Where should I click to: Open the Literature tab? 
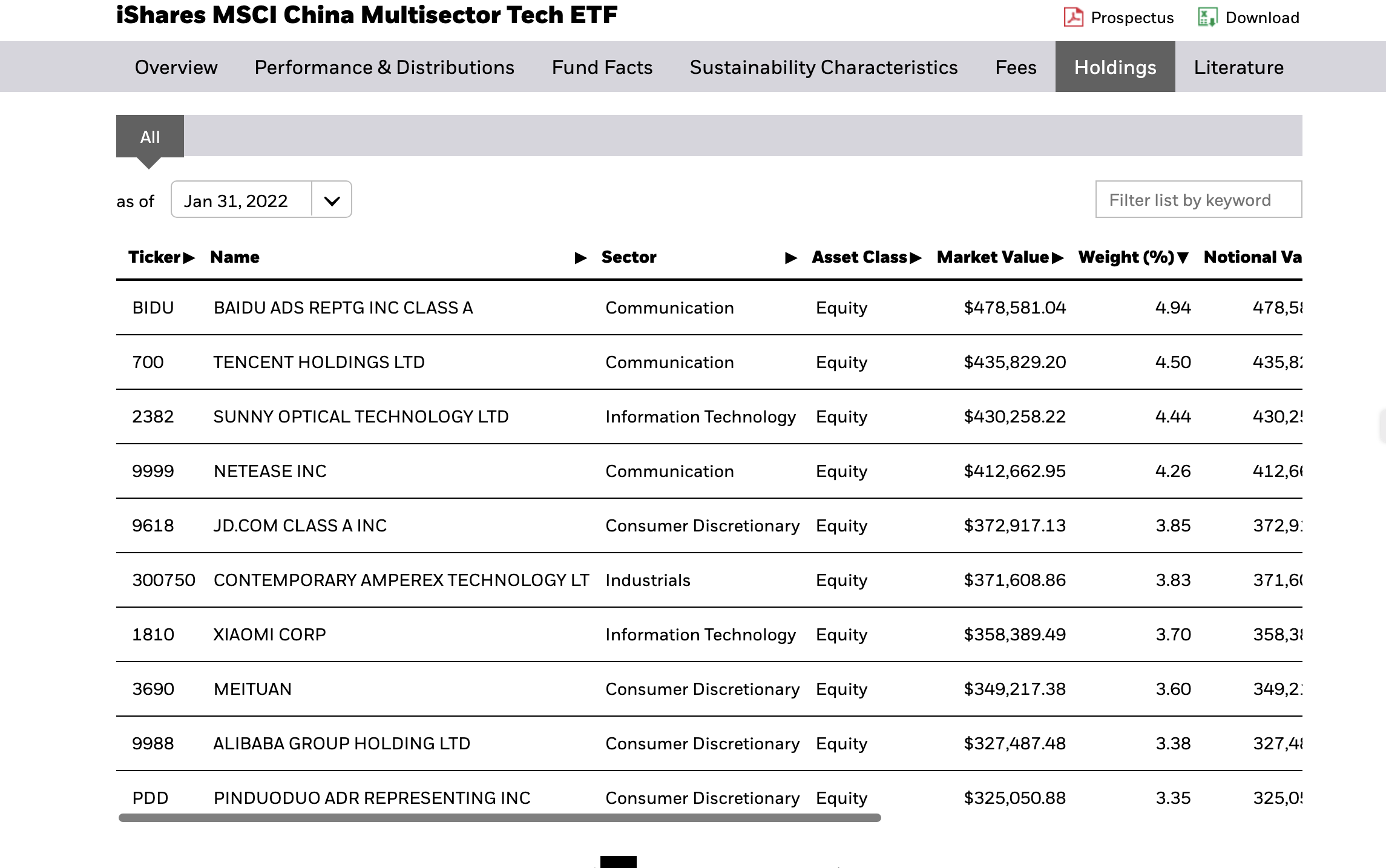pyautogui.click(x=1238, y=67)
